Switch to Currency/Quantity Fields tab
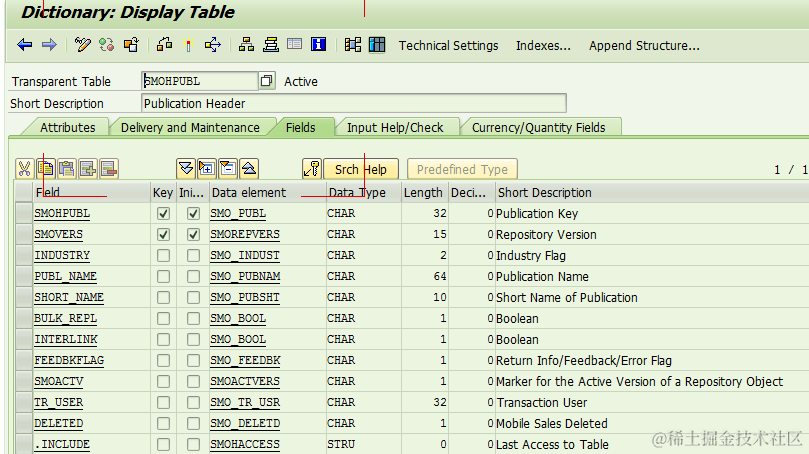 [x=539, y=127]
